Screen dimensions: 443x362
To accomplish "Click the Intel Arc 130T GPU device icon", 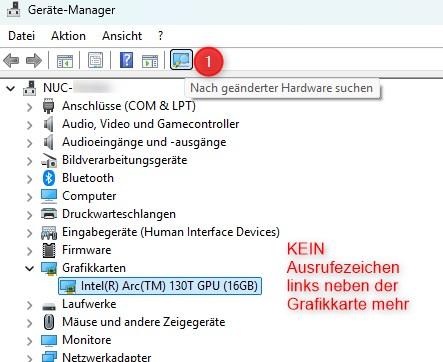I will coord(68,286).
